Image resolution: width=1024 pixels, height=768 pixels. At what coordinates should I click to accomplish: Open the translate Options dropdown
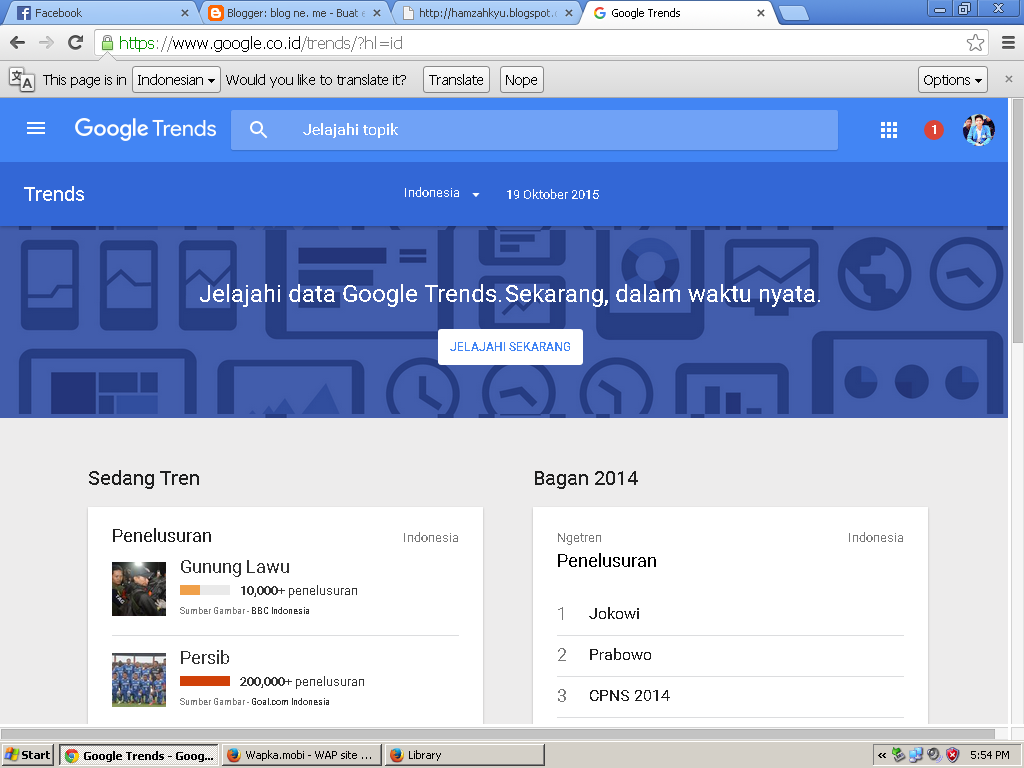(952, 80)
